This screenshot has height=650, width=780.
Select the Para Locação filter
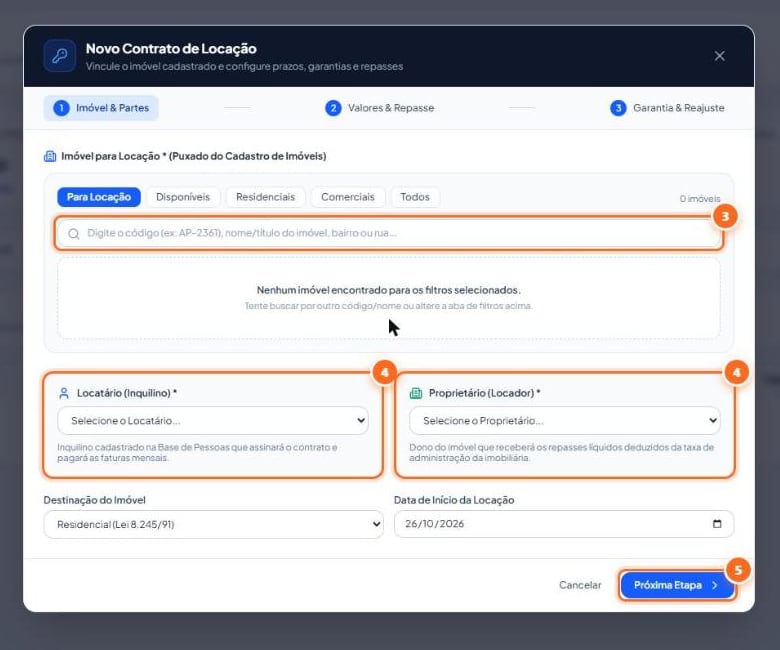(x=99, y=197)
